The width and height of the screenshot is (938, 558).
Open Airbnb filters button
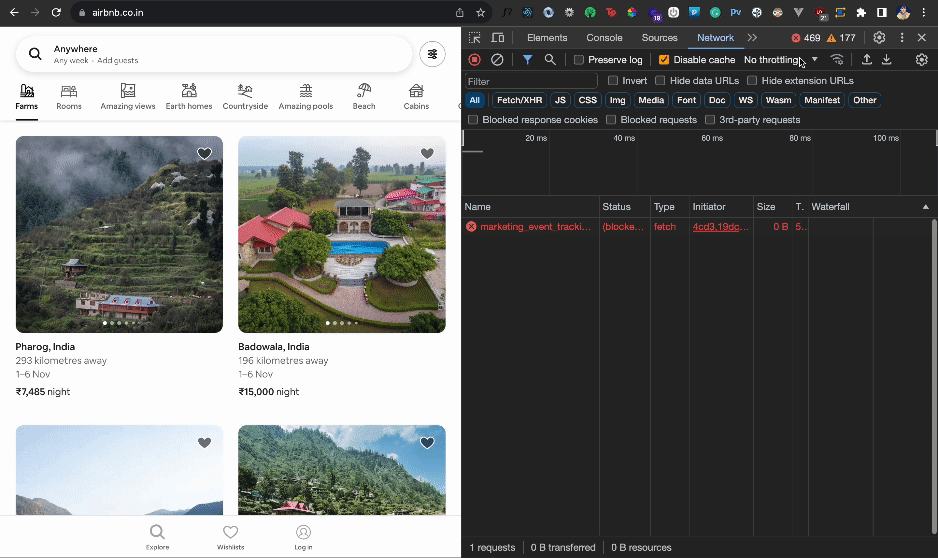coord(432,54)
